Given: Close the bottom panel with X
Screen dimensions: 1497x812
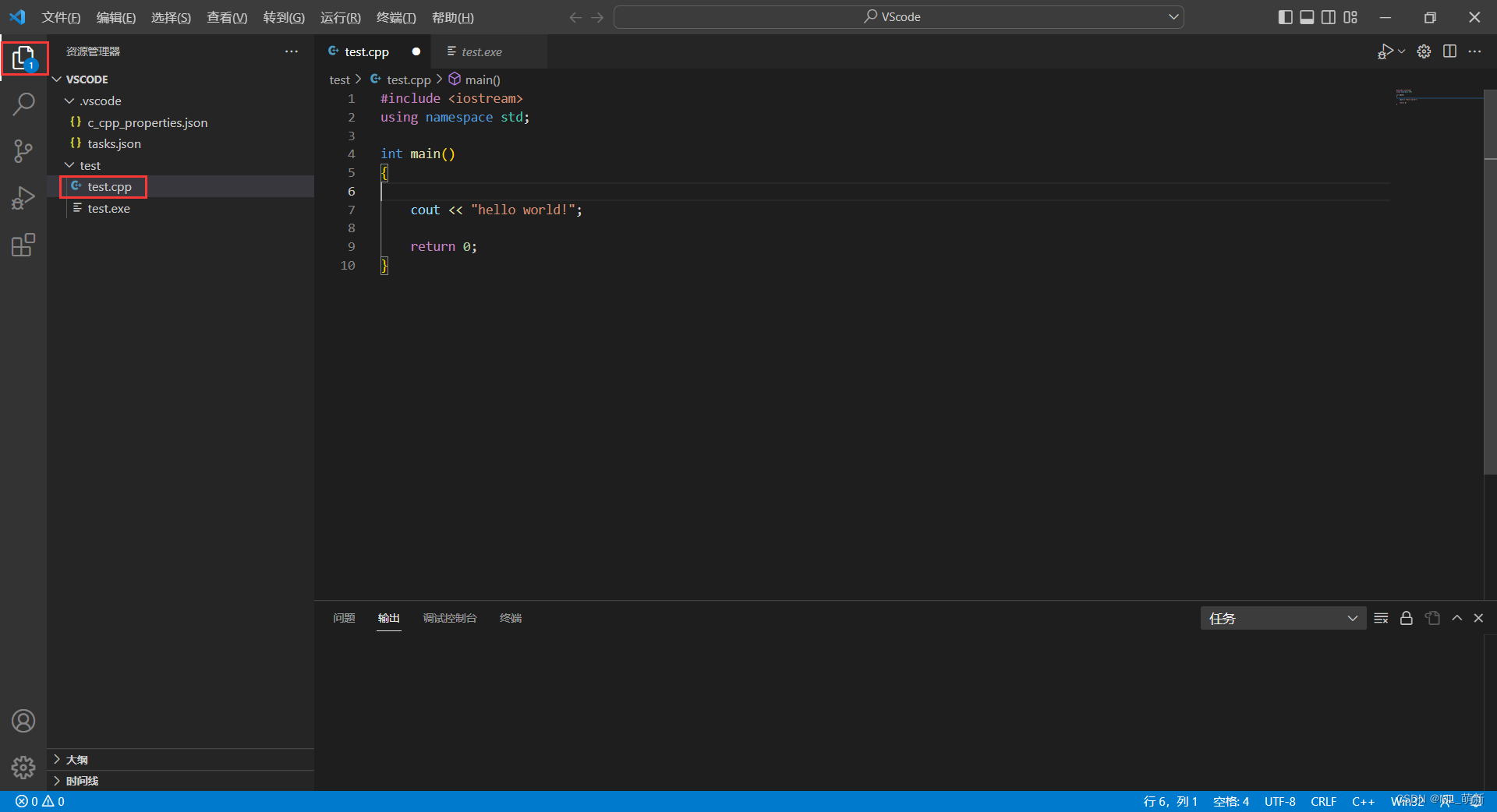Looking at the screenshot, I should click(1478, 618).
